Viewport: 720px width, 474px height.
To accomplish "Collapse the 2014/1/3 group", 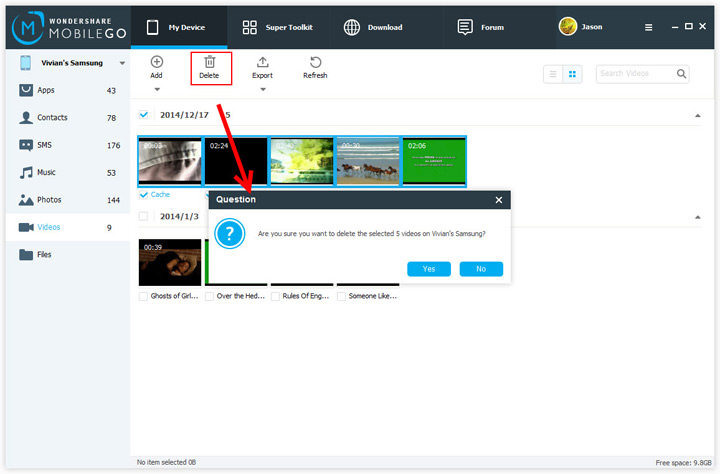I will tap(698, 217).
